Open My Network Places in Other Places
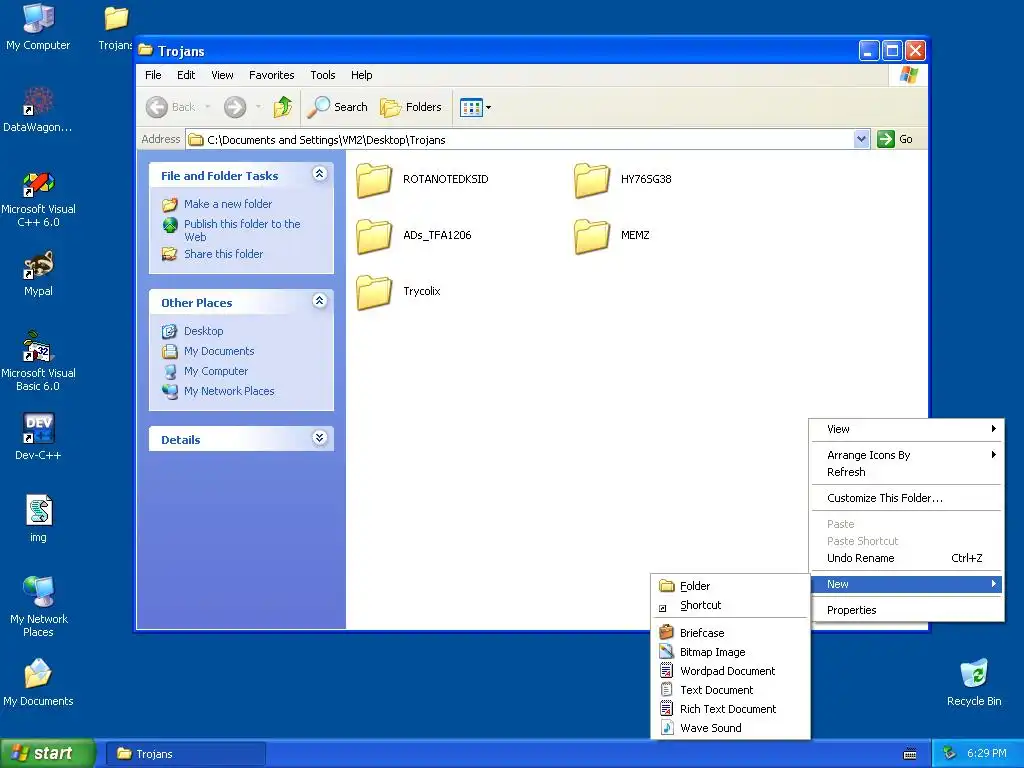 click(229, 391)
